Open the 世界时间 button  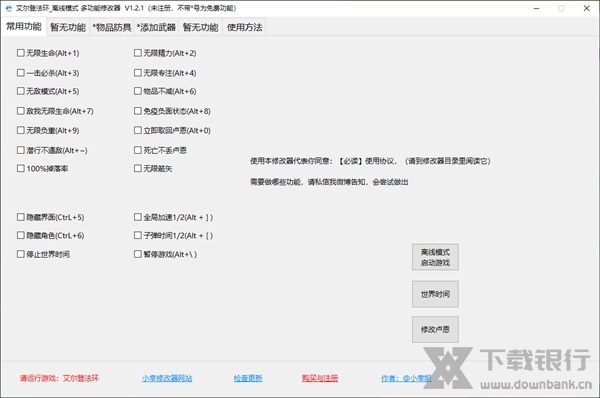(x=435, y=294)
